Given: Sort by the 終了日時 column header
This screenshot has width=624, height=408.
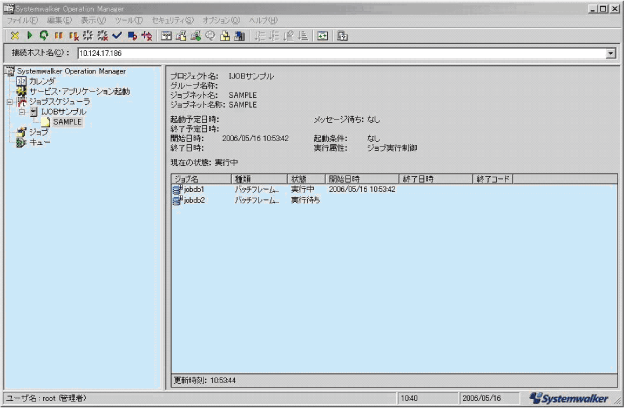Looking at the screenshot, I should (435, 179).
